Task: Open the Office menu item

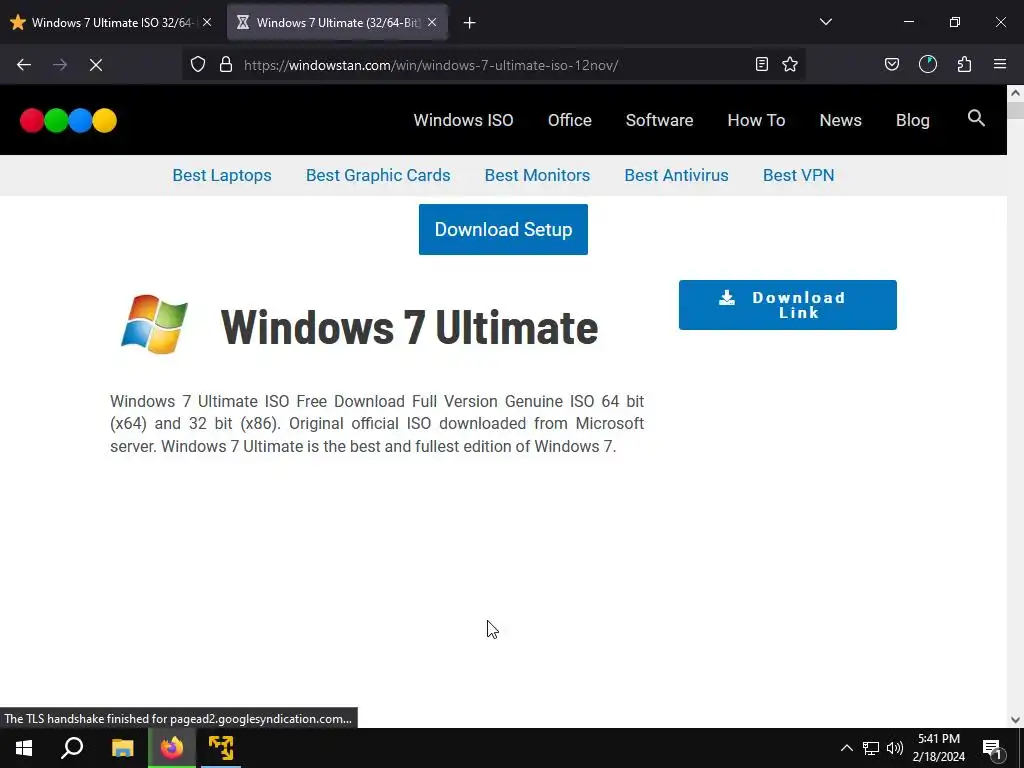Action: pos(569,120)
